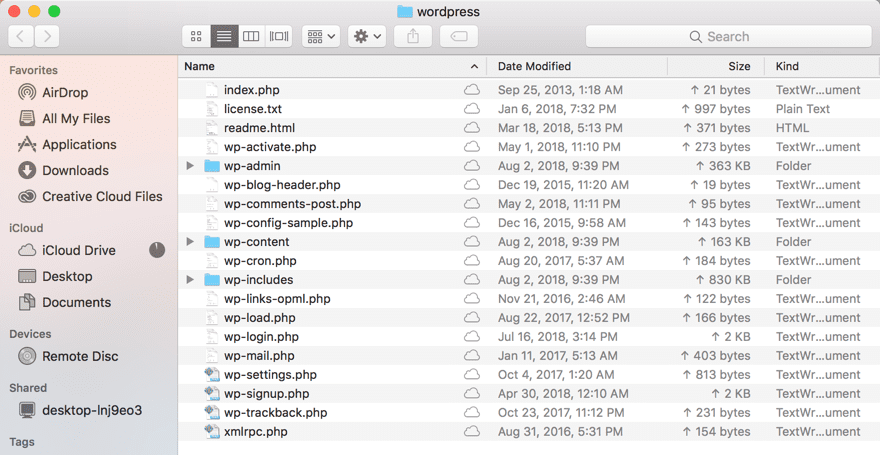The height and width of the screenshot is (455, 880).
Task: Expand the wp-admin folder
Action: (x=190, y=166)
